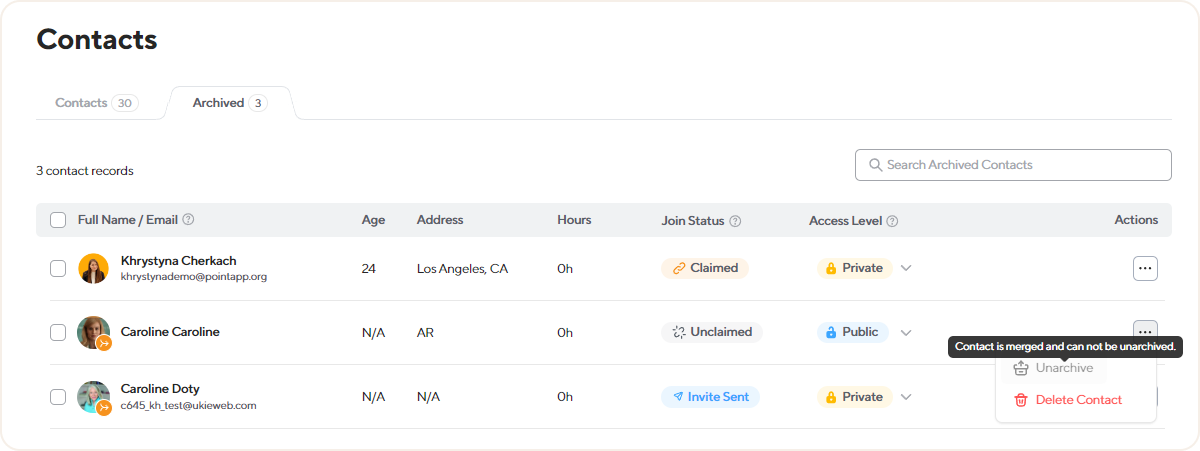
Task: Select the Caroline Doty row checkbox
Action: [58, 397]
